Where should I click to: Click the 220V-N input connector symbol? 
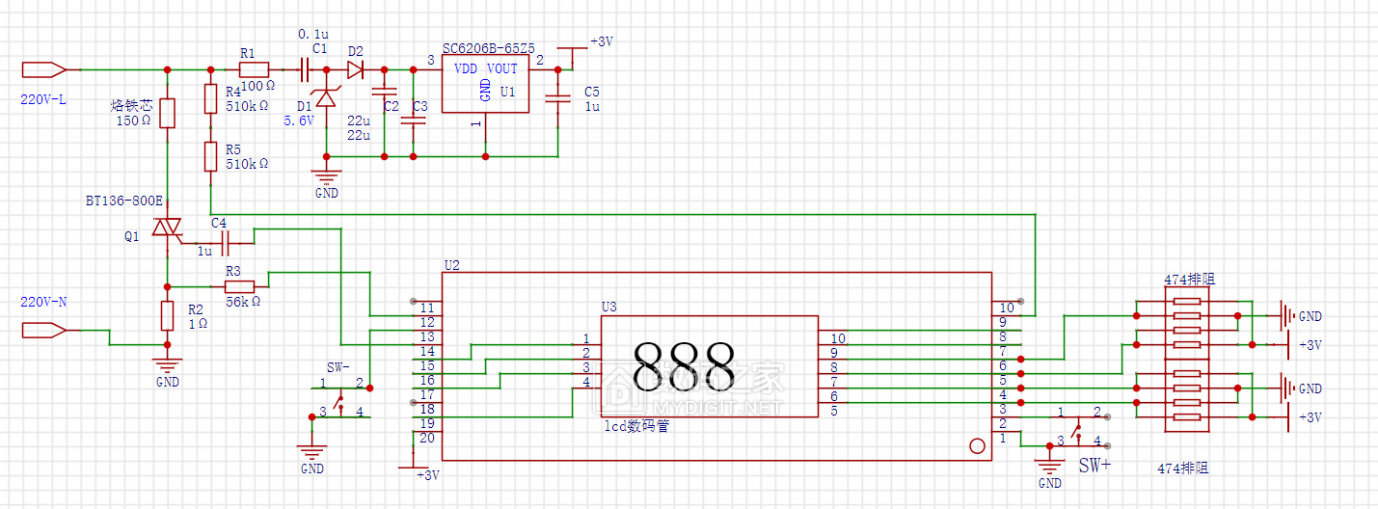(43, 330)
